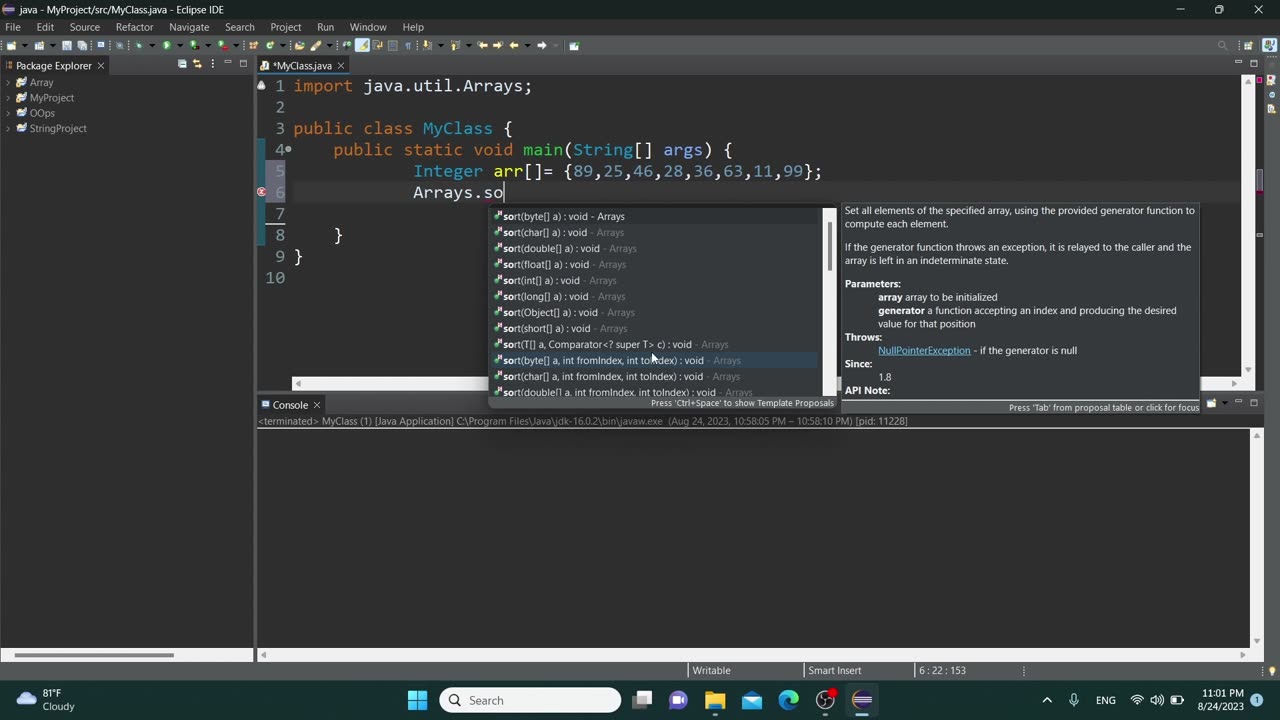Image resolution: width=1280 pixels, height=720 pixels.
Task: Select the MyClass.java editor tab
Action: [302, 65]
